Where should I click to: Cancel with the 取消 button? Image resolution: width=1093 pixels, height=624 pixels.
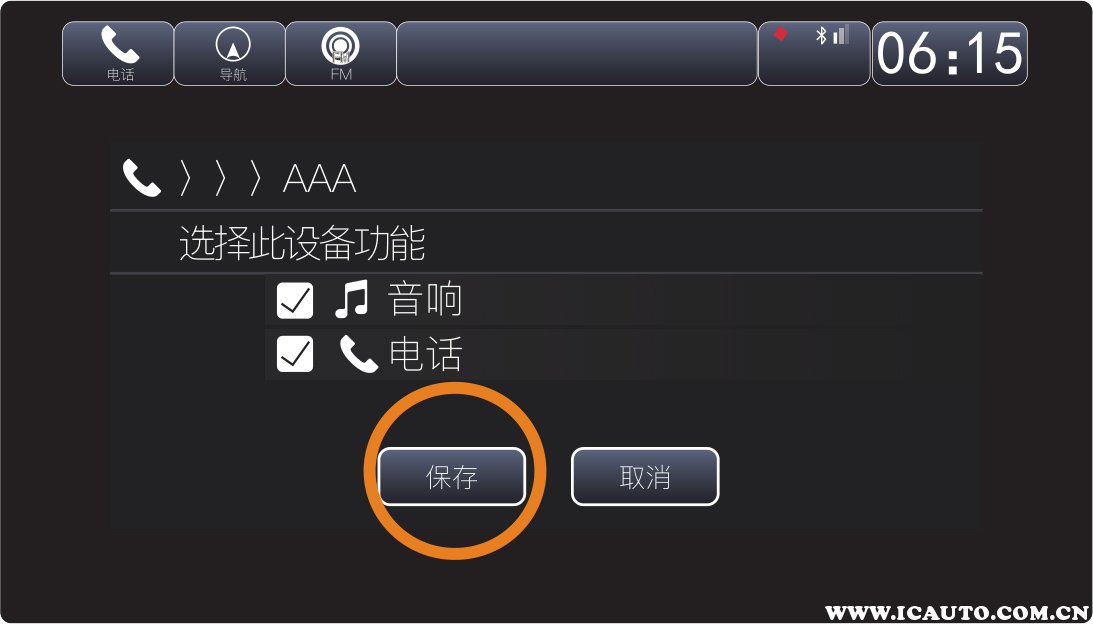(645, 477)
